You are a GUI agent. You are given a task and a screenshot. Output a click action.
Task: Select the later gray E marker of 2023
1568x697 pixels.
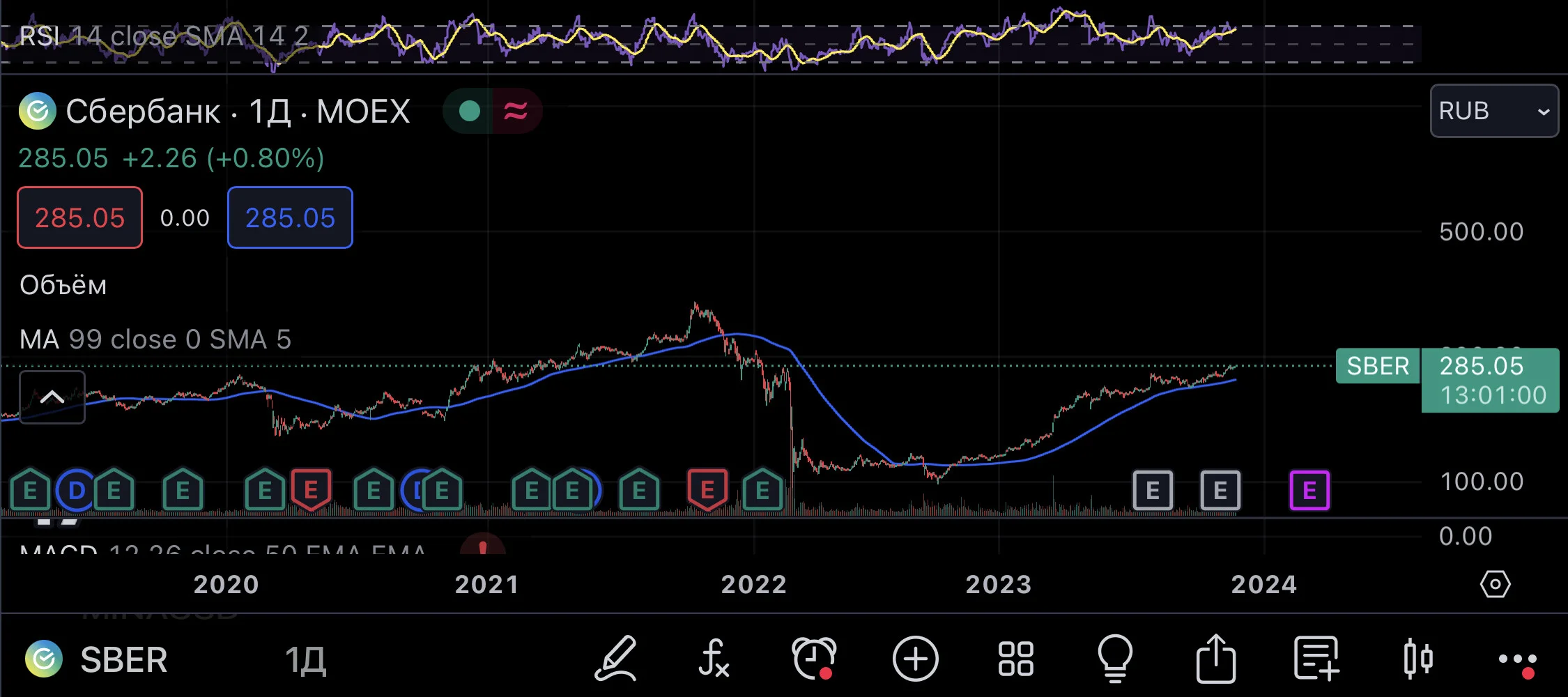pos(1220,491)
